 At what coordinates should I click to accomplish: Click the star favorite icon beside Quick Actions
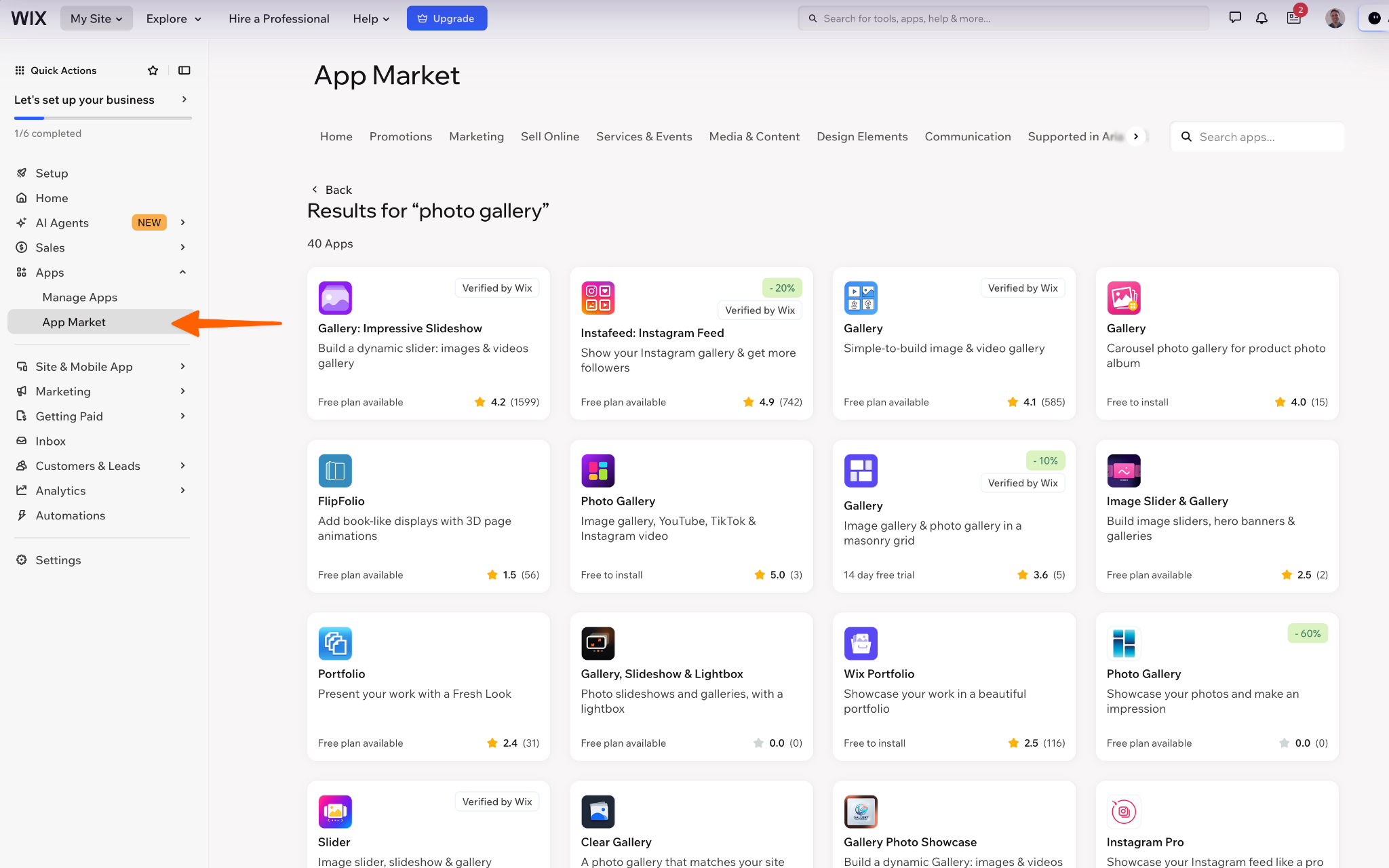point(153,71)
